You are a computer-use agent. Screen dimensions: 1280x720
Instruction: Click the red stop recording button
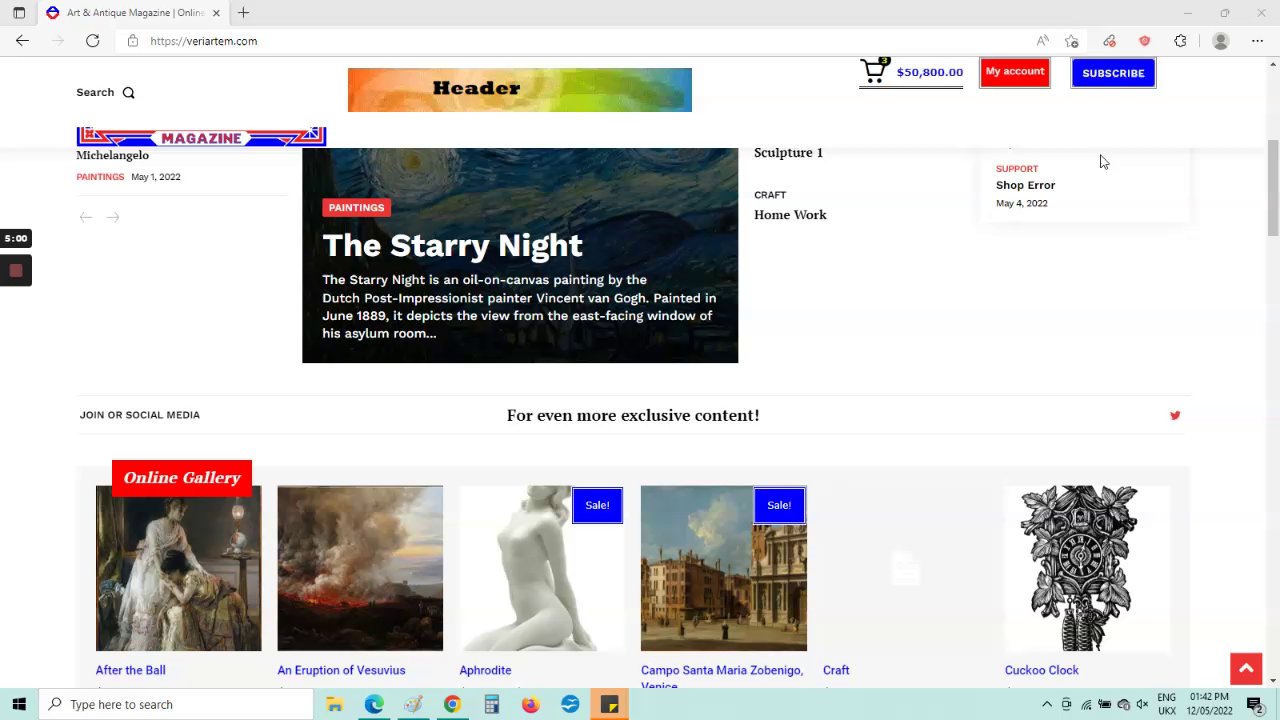16,271
